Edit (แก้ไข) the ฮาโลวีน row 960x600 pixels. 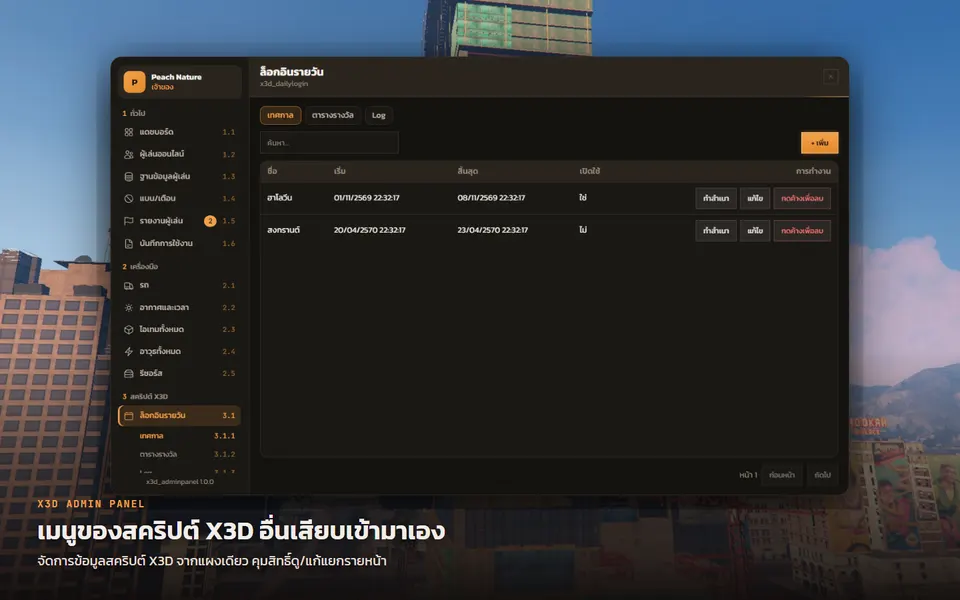pos(755,198)
